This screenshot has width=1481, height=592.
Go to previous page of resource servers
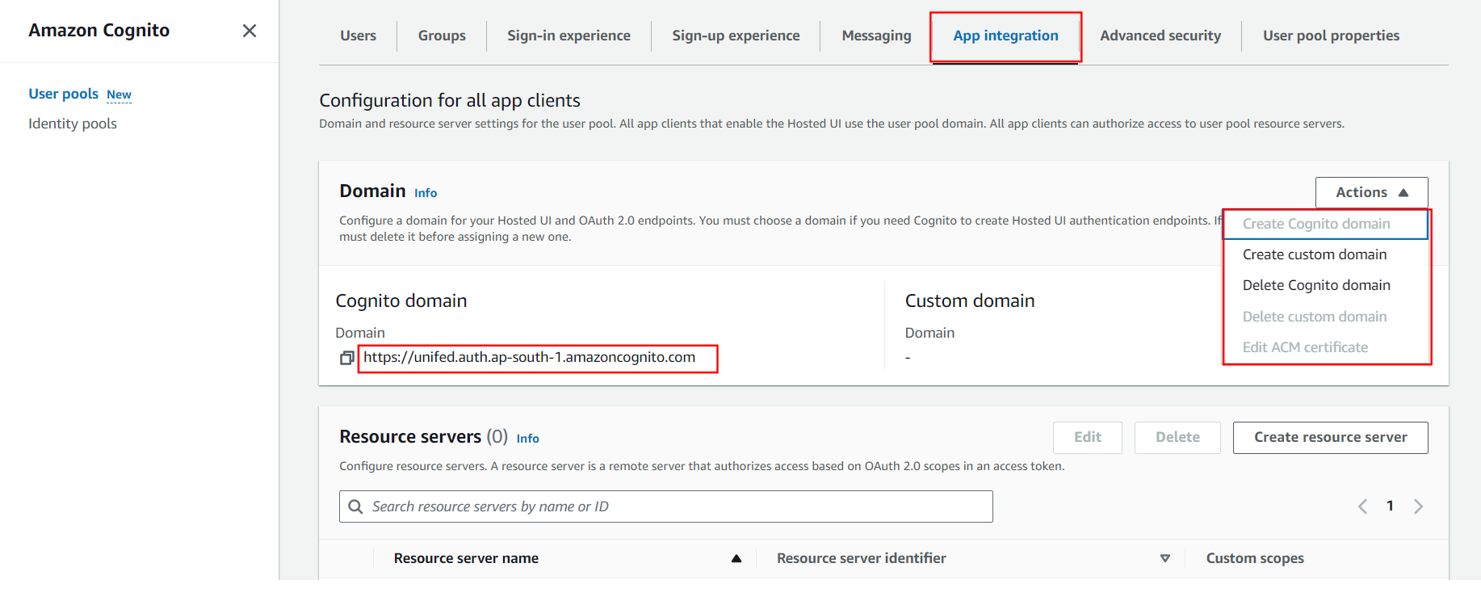pos(1362,507)
